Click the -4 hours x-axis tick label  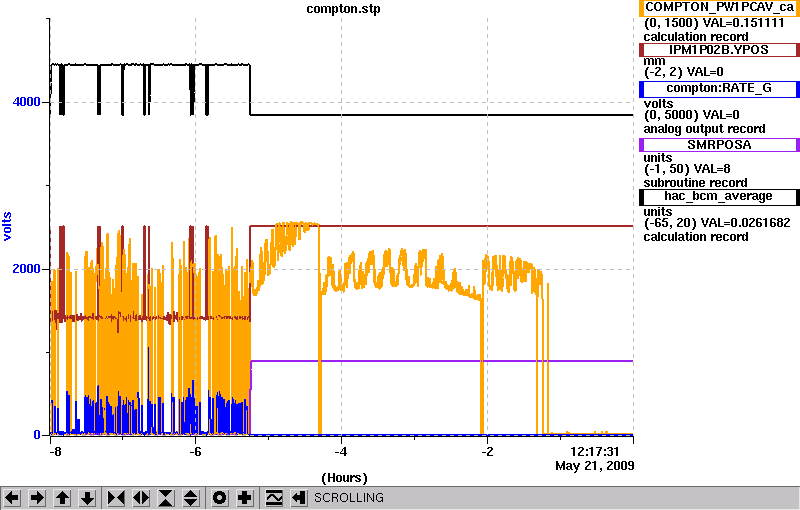[x=341, y=452]
